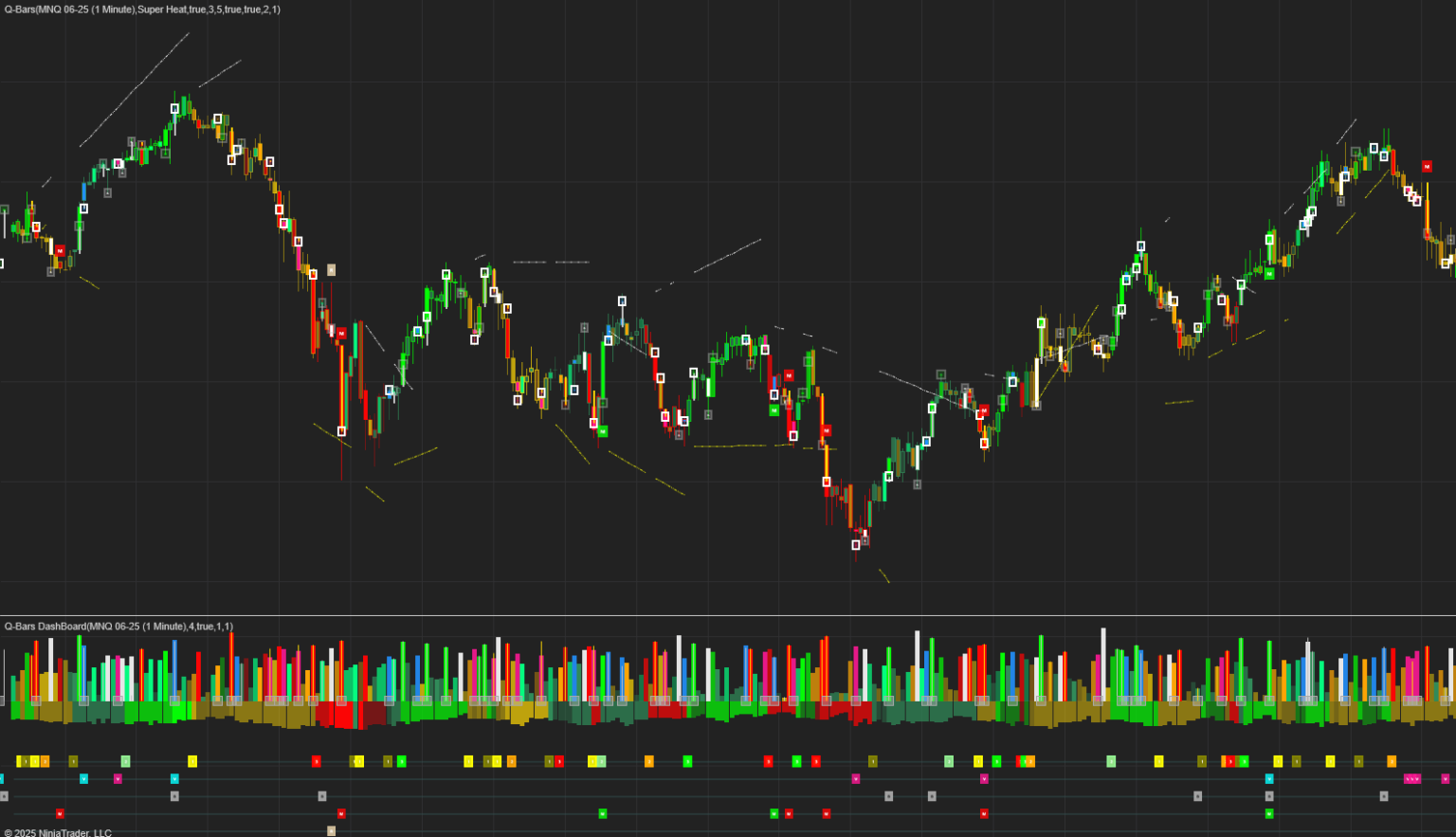Screen dimensions: 1456x837
Task: Click the tan marker on the price chart
Action: pos(331,269)
